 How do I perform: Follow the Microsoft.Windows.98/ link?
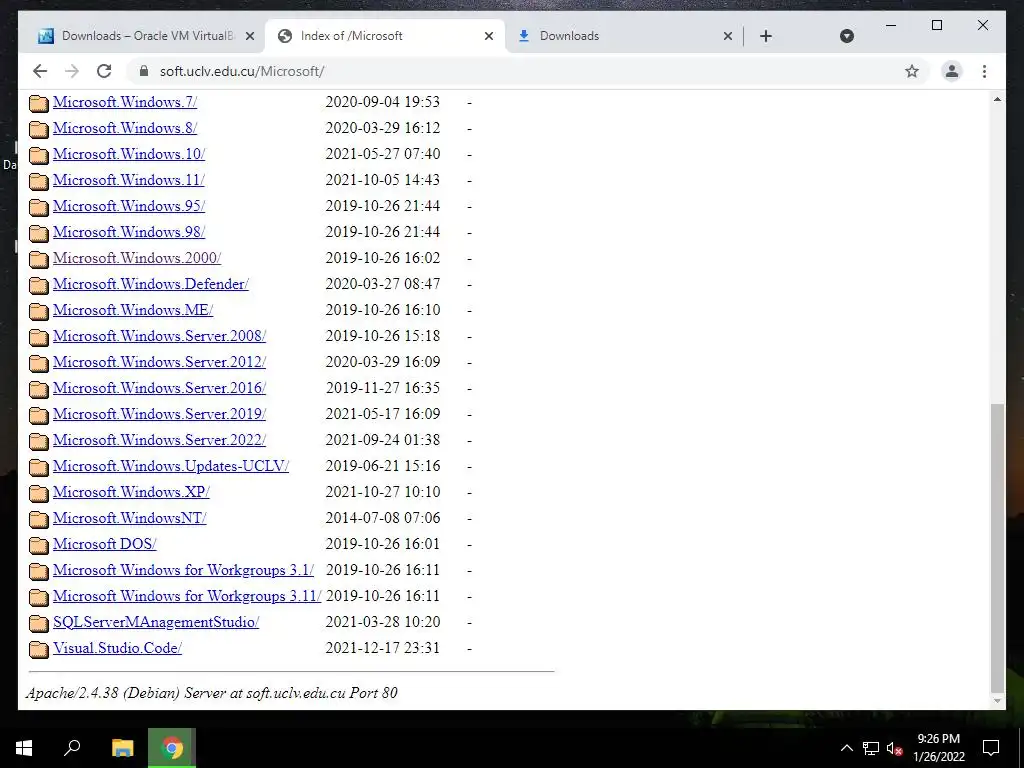pyautogui.click(x=129, y=232)
